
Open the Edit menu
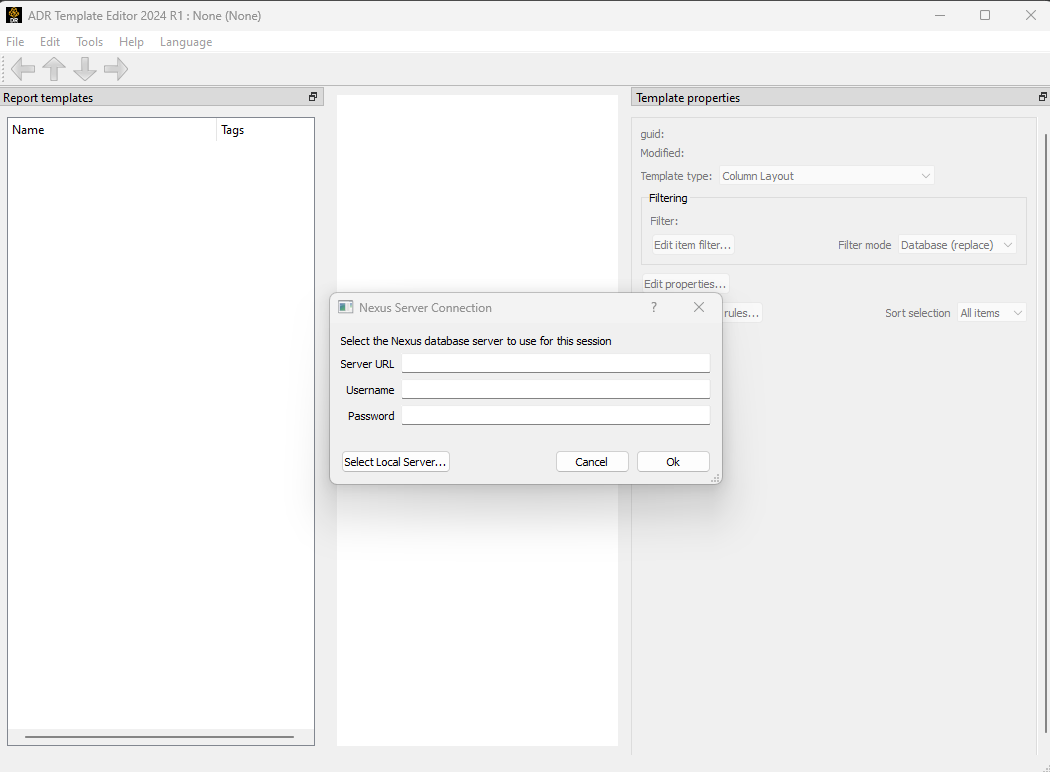pyautogui.click(x=50, y=42)
